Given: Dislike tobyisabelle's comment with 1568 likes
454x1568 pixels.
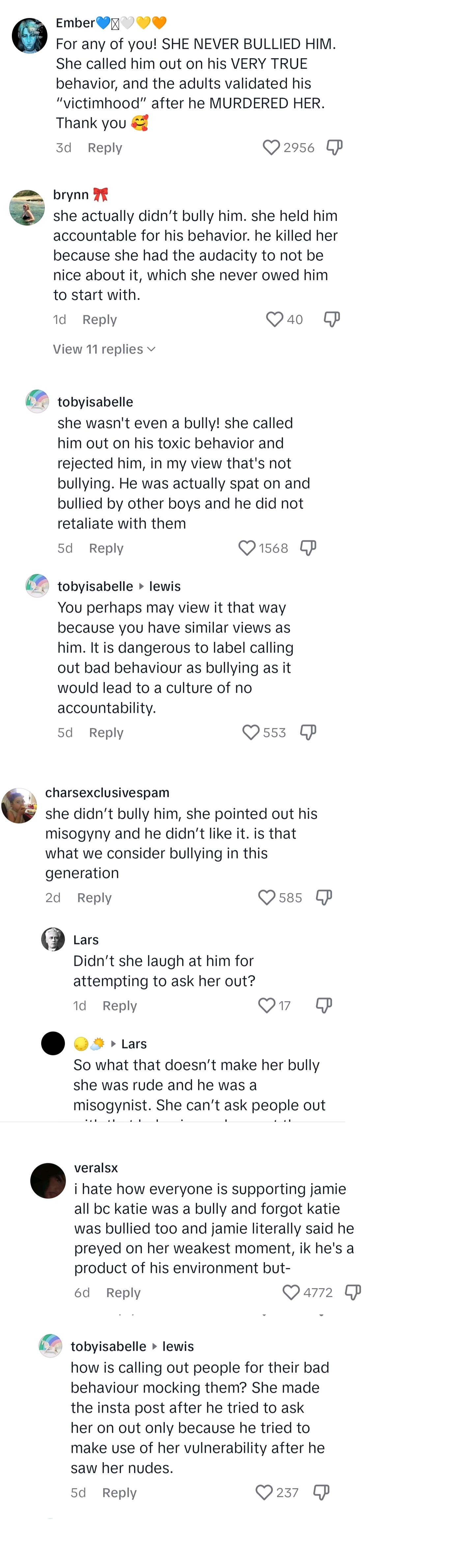Looking at the screenshot, I should [x=308, y=548].
